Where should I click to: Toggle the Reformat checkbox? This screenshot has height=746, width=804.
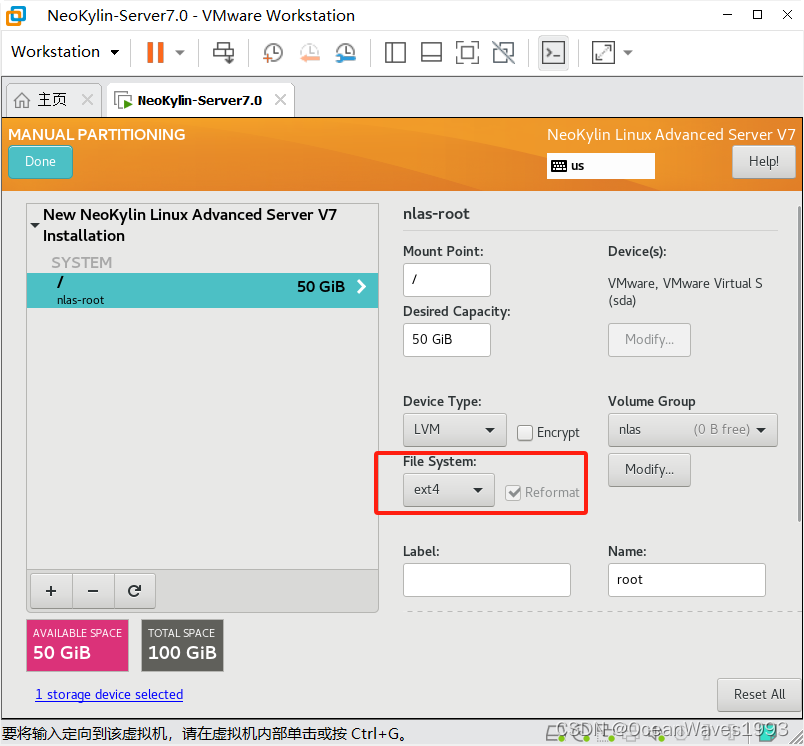tap(513, 493)
